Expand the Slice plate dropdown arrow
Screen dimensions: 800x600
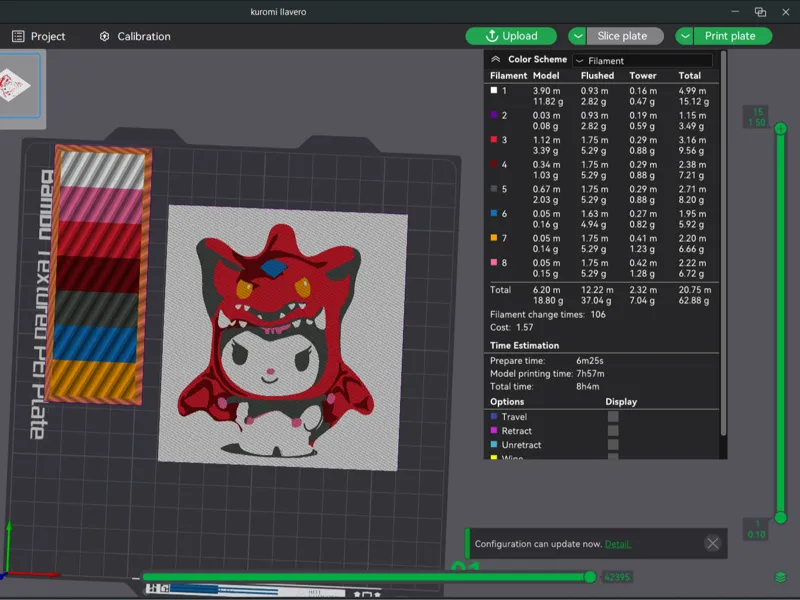click(577, 36)
